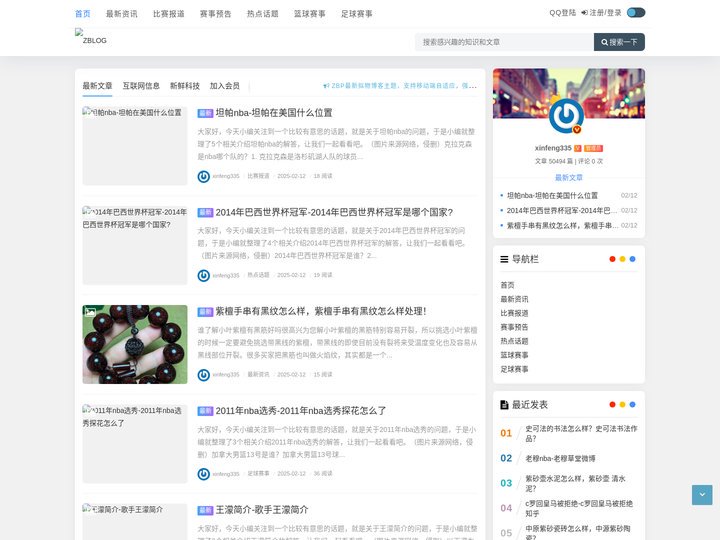Click red dot in 最近发表 header

point(612,405)
